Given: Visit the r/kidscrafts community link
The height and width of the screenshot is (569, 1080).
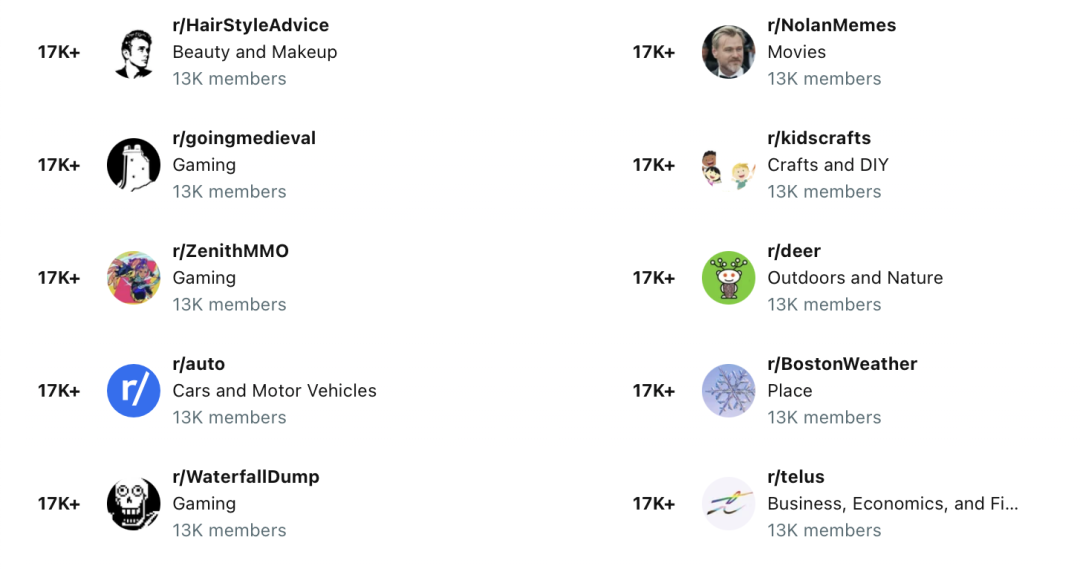Looking at the screenshot, I should pos(819,138).
